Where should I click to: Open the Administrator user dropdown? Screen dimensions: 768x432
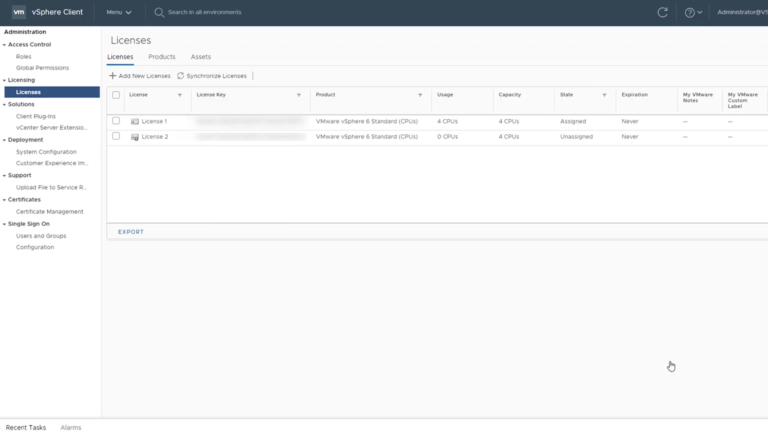coord(742,12)
